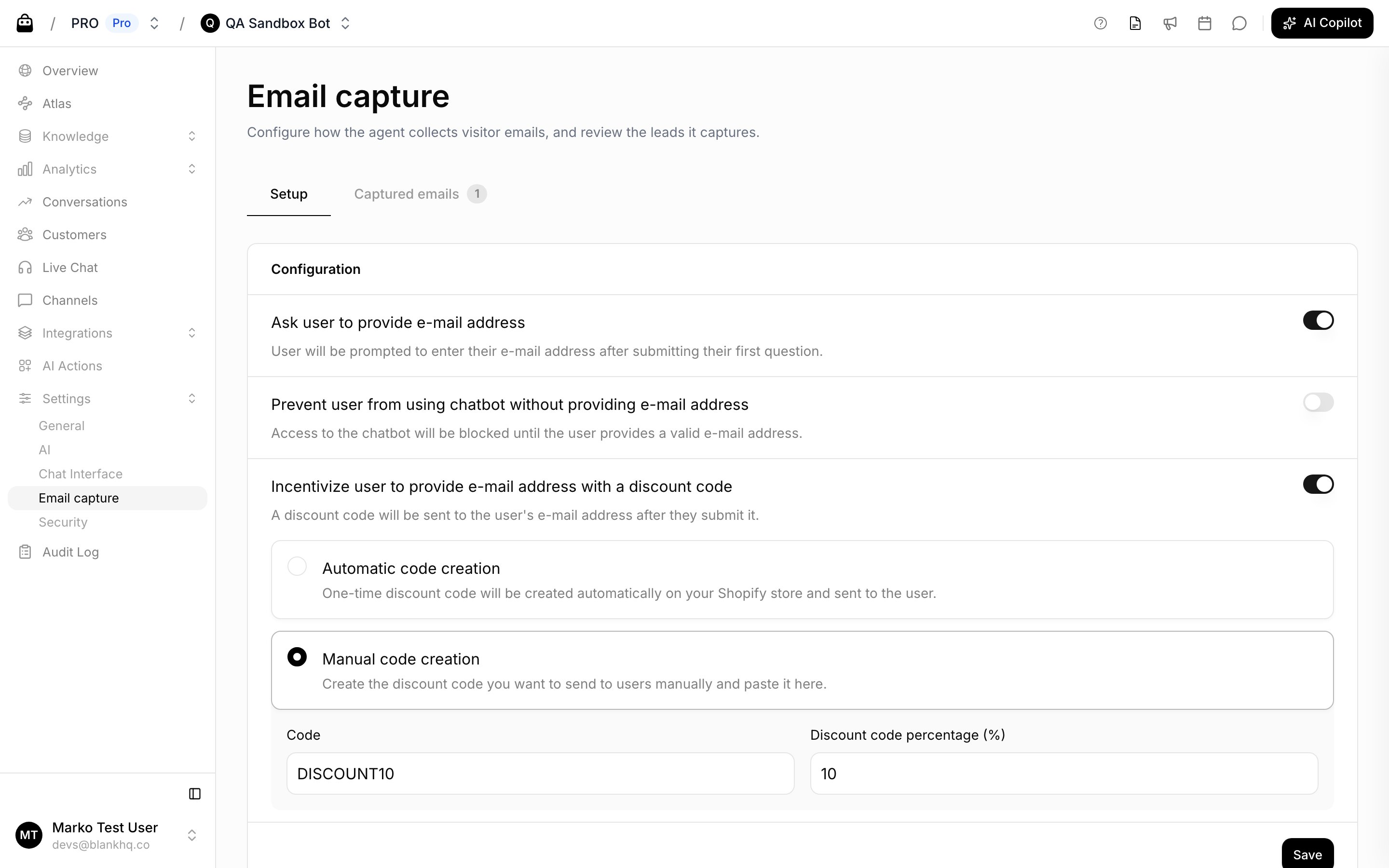The height and width of the screenshot is (868, 1389).
Task: Click the Discount code percentage field
Action: click(1063, 773)
